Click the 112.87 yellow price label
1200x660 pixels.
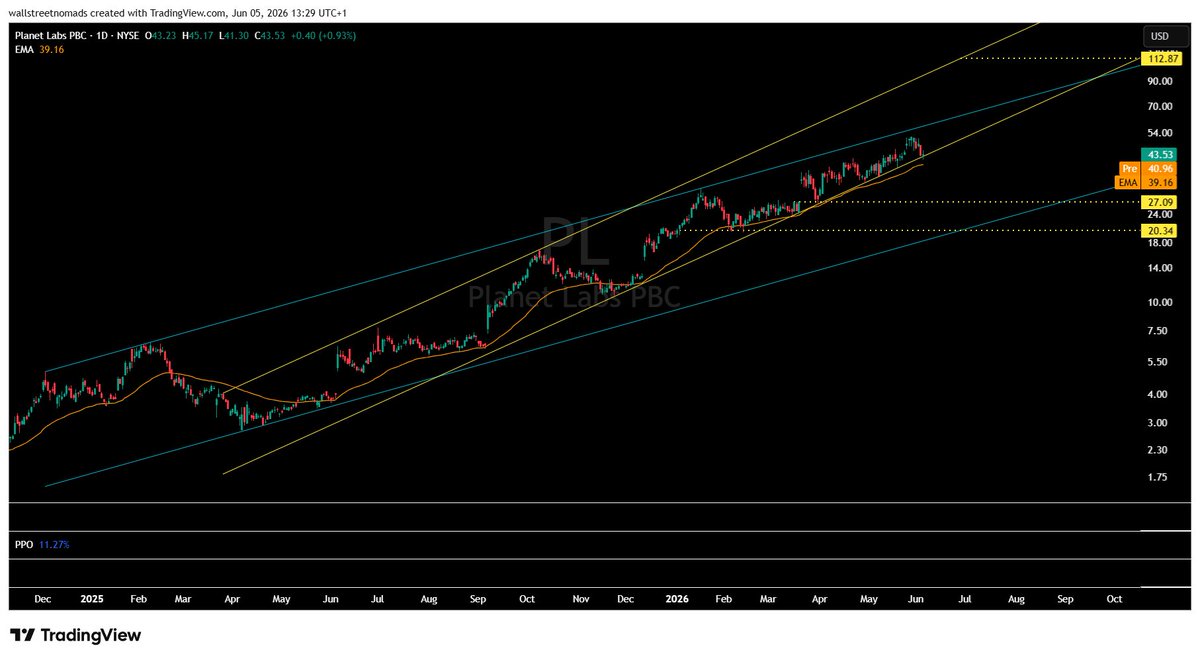click(1160, 59)
